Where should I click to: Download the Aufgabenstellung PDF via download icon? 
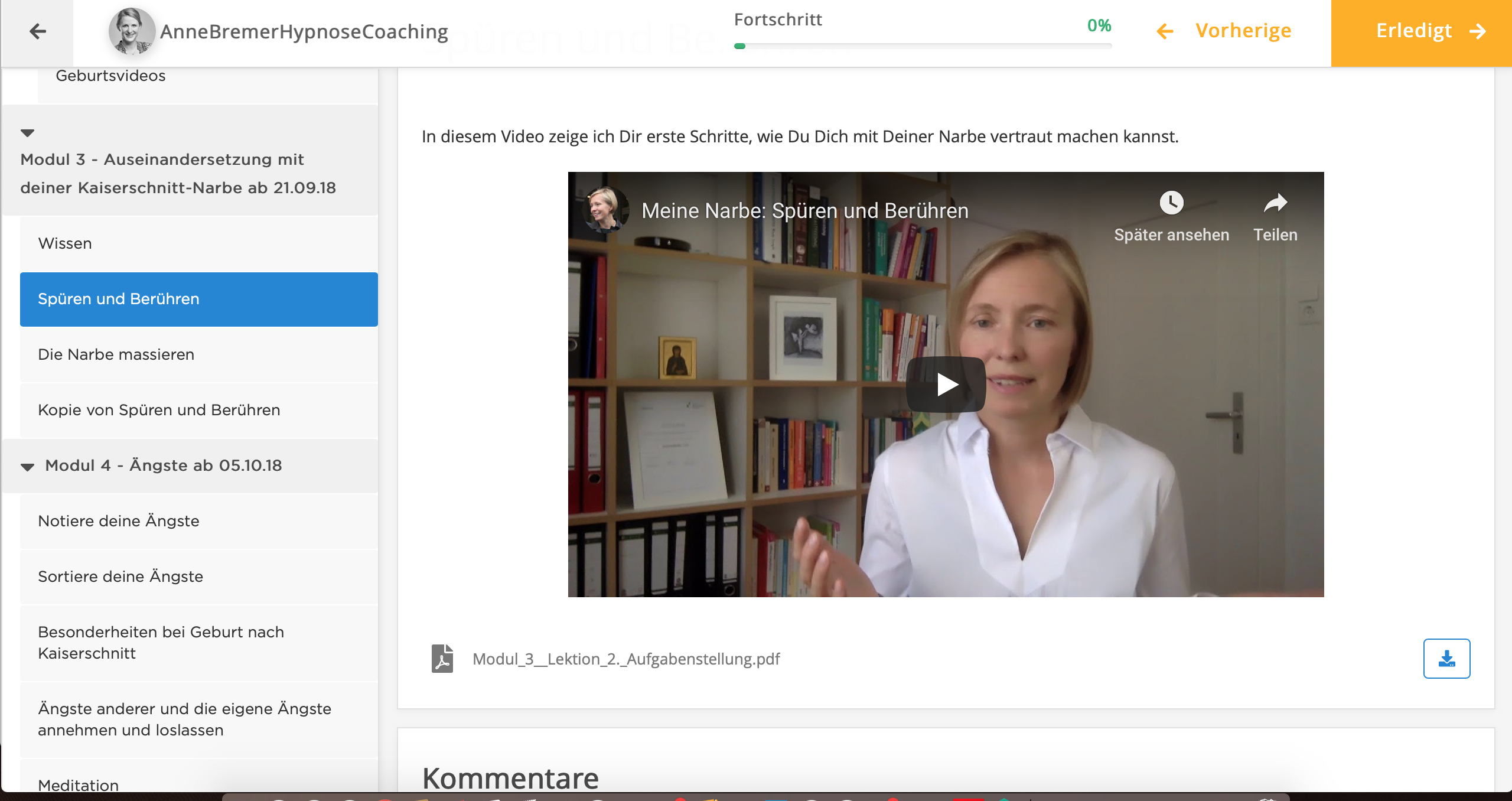pos(1446,659)
